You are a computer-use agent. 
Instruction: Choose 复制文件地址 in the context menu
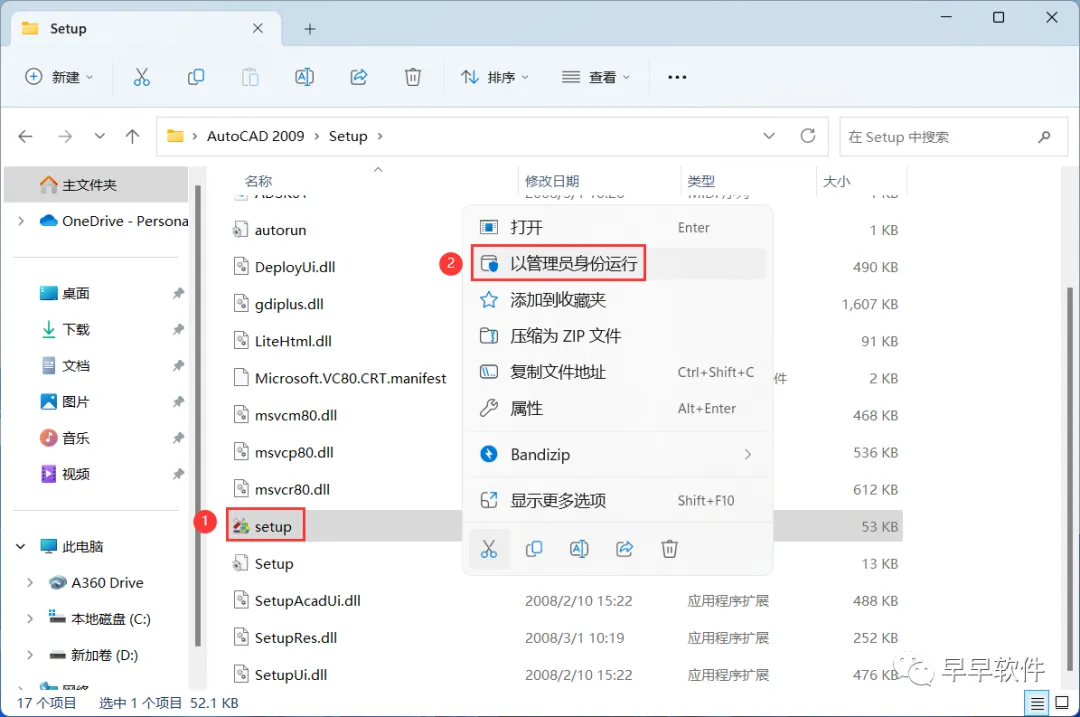coord(618,373)
